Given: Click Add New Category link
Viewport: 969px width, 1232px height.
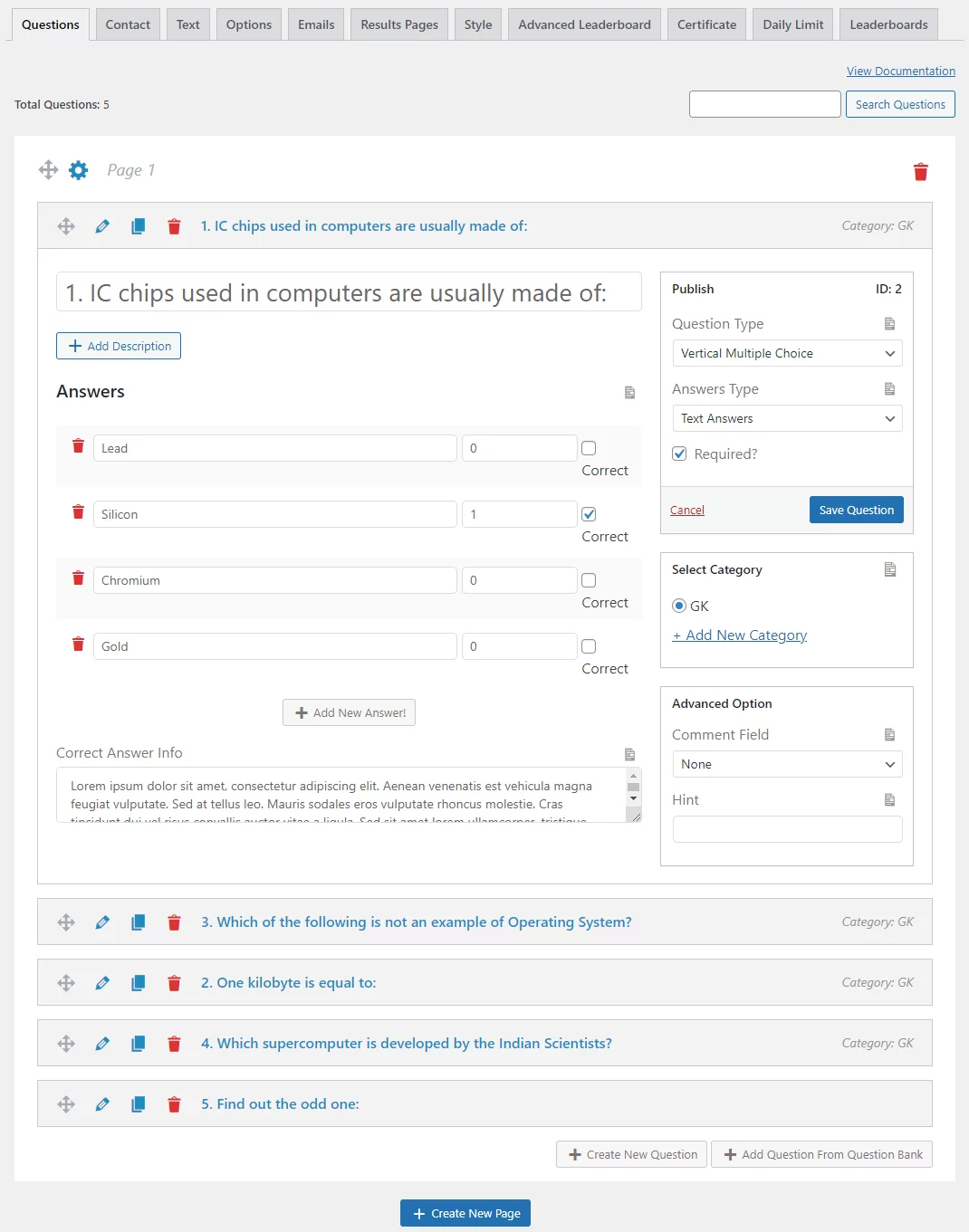Looking at the screenshot, I should (740, 635).
